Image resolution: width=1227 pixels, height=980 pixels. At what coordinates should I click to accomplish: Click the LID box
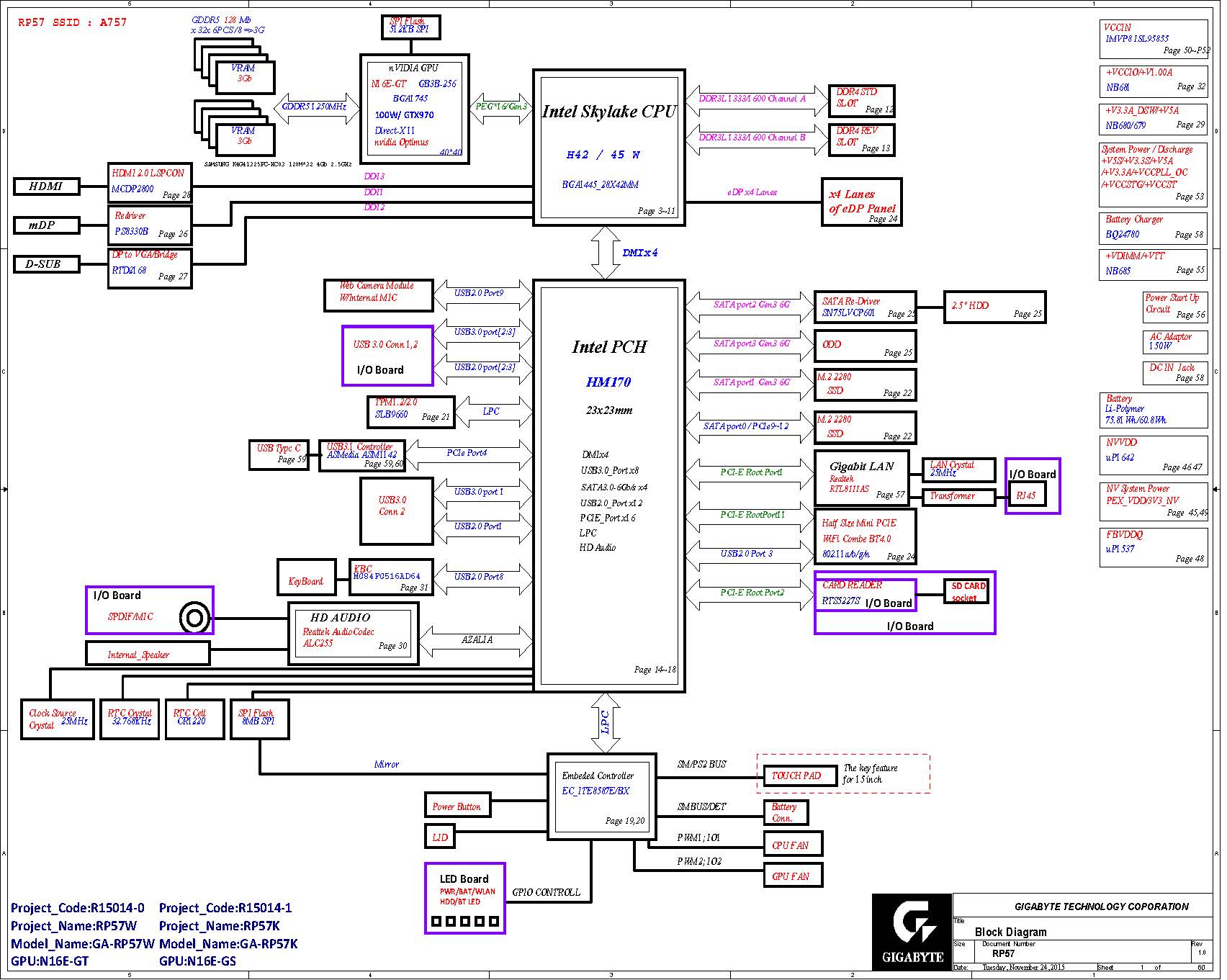point(441,837)
